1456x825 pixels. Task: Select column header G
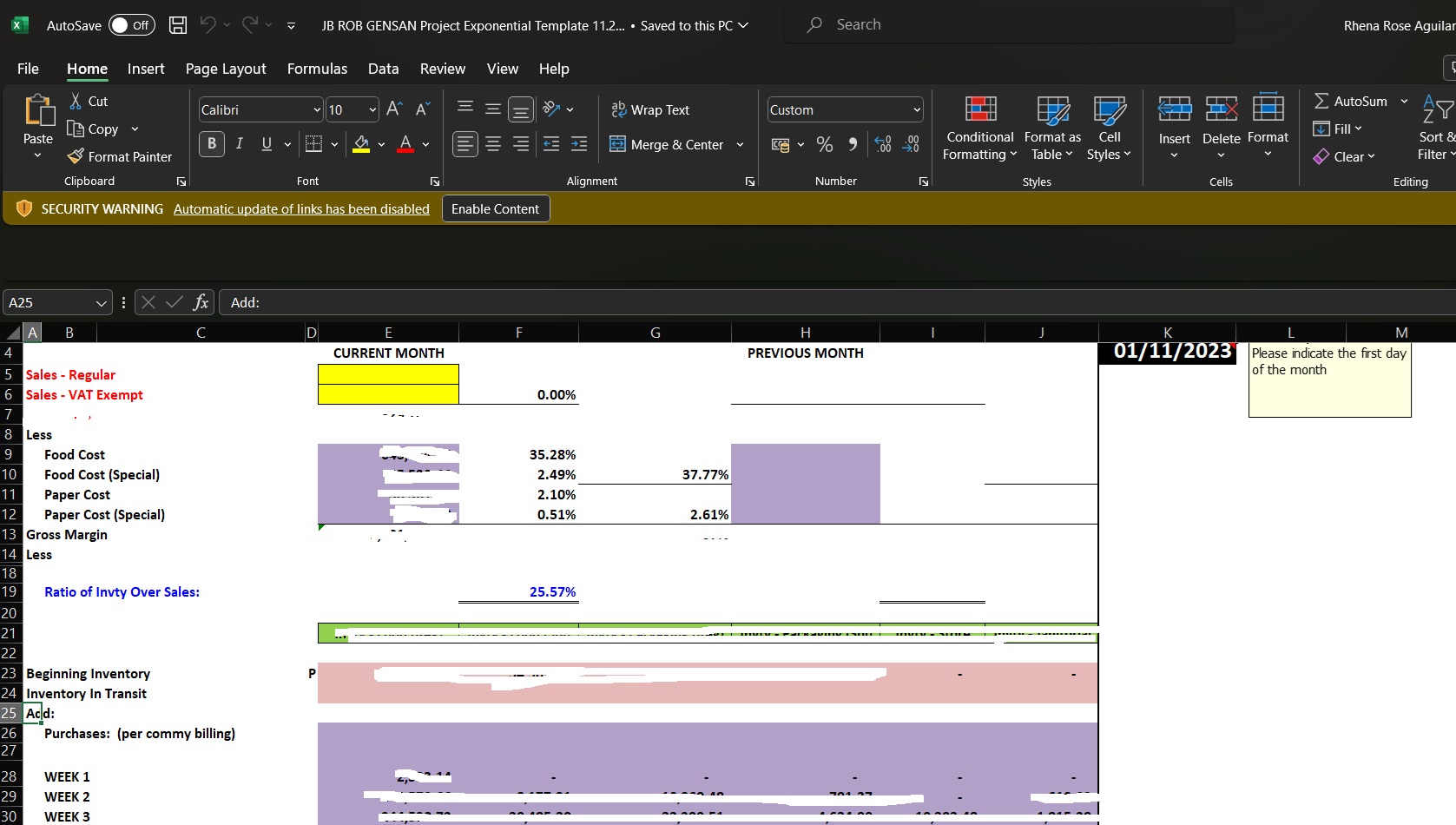[x=655, y=333]
